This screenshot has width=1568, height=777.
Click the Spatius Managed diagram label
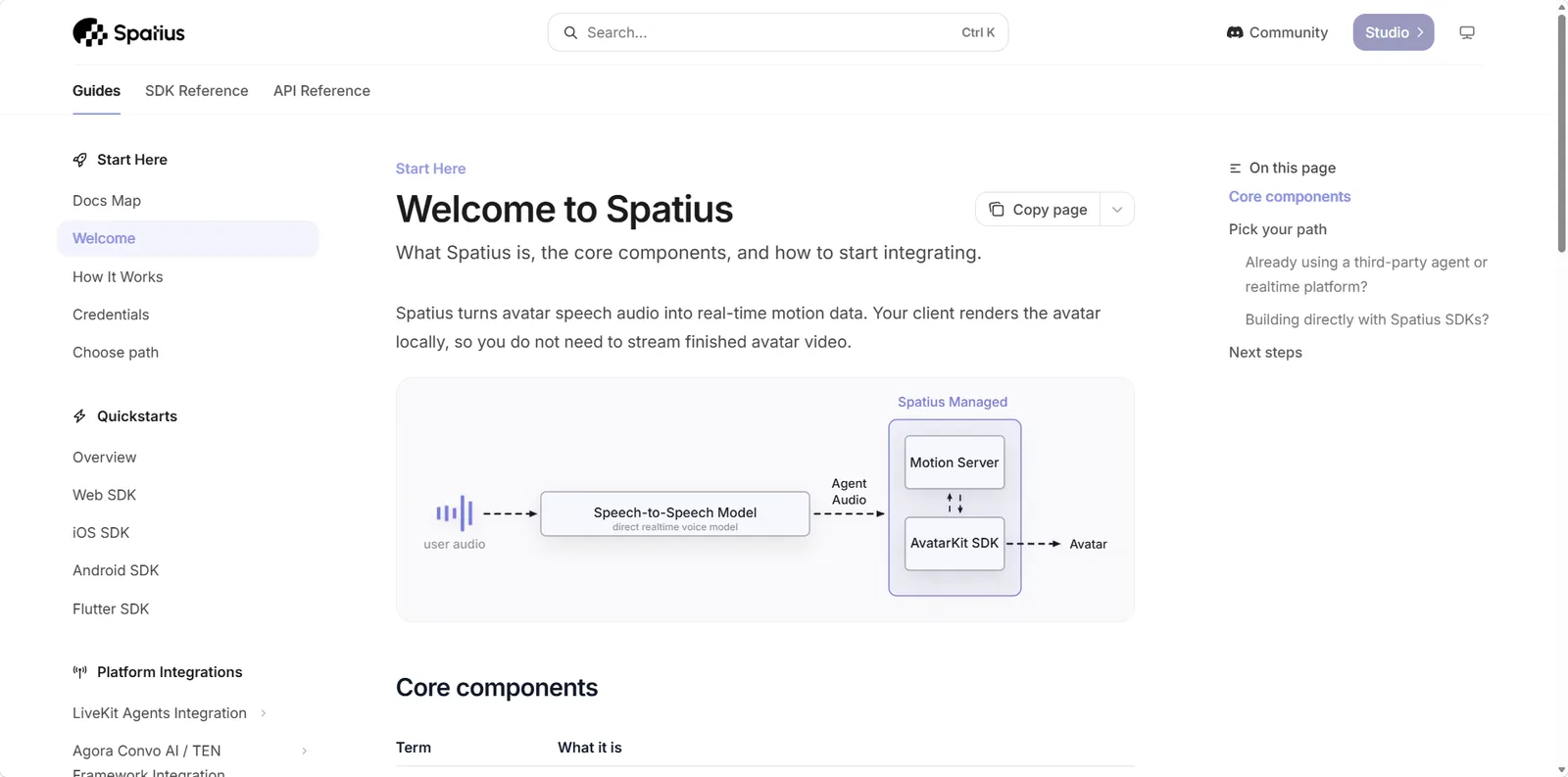coord(953,402)
